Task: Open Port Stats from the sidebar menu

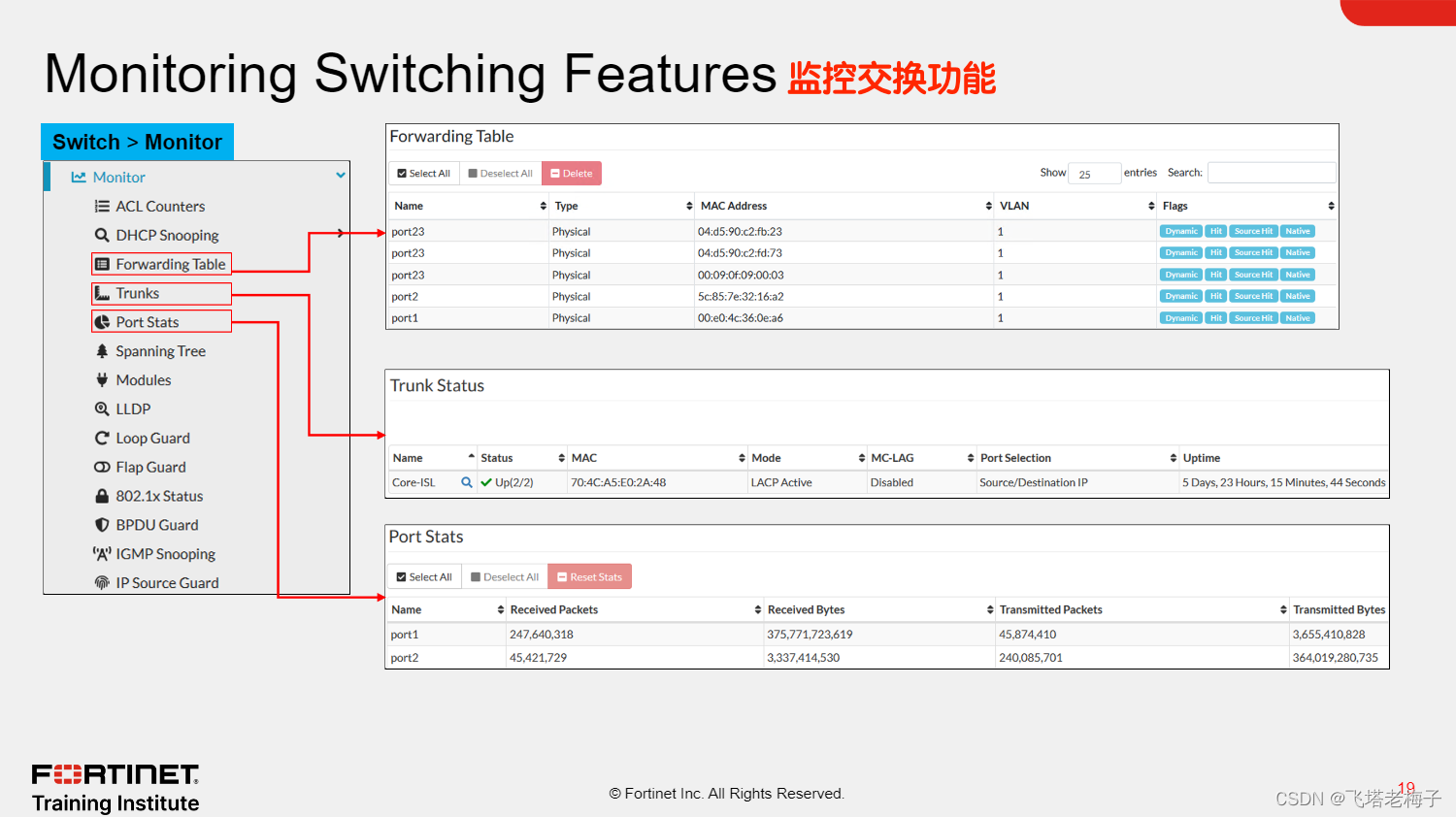Action: [147, 321]
